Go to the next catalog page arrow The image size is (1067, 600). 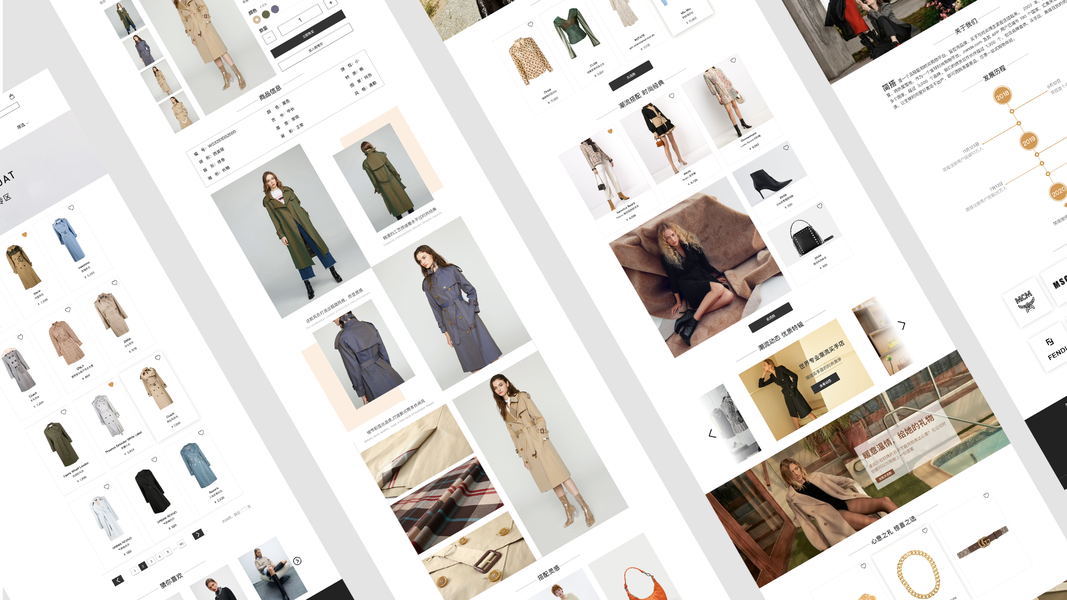click(x=198, y=535)
